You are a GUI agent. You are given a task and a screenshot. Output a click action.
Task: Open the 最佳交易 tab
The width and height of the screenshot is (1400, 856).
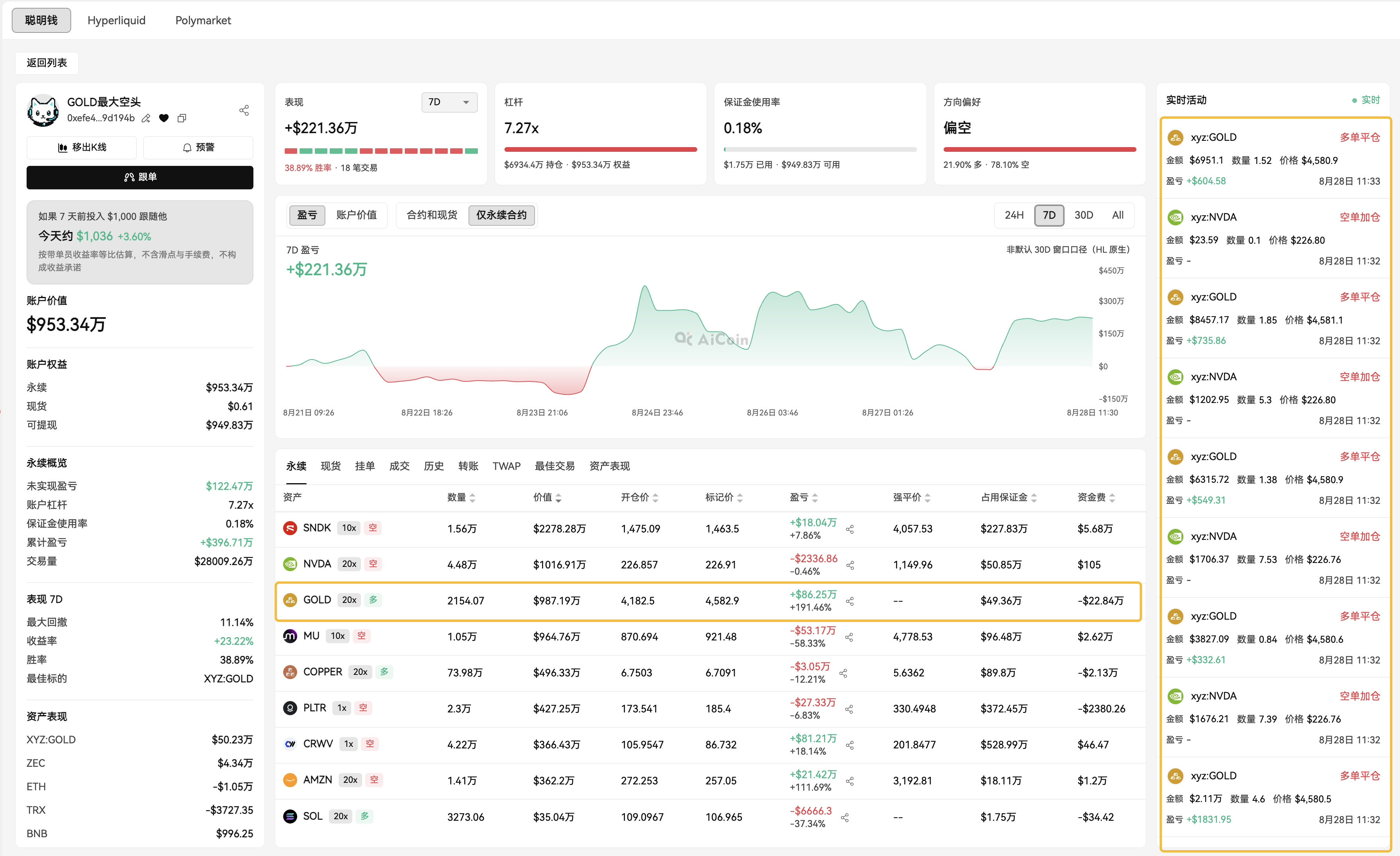tap(555, 467)
